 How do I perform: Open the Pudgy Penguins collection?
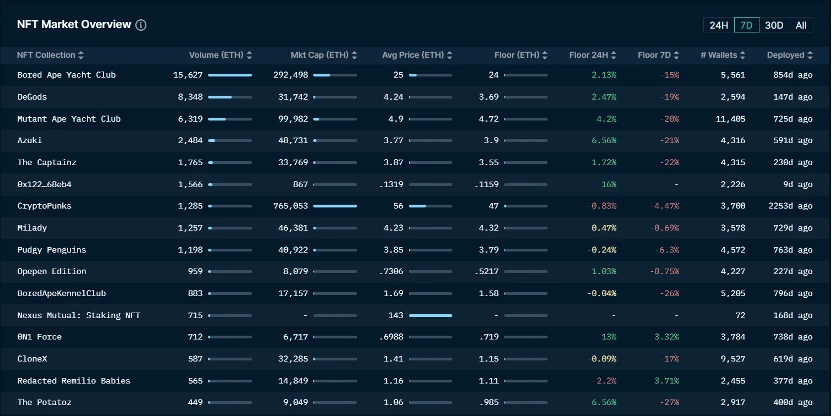pyautogui.click(x=51, y=250)
